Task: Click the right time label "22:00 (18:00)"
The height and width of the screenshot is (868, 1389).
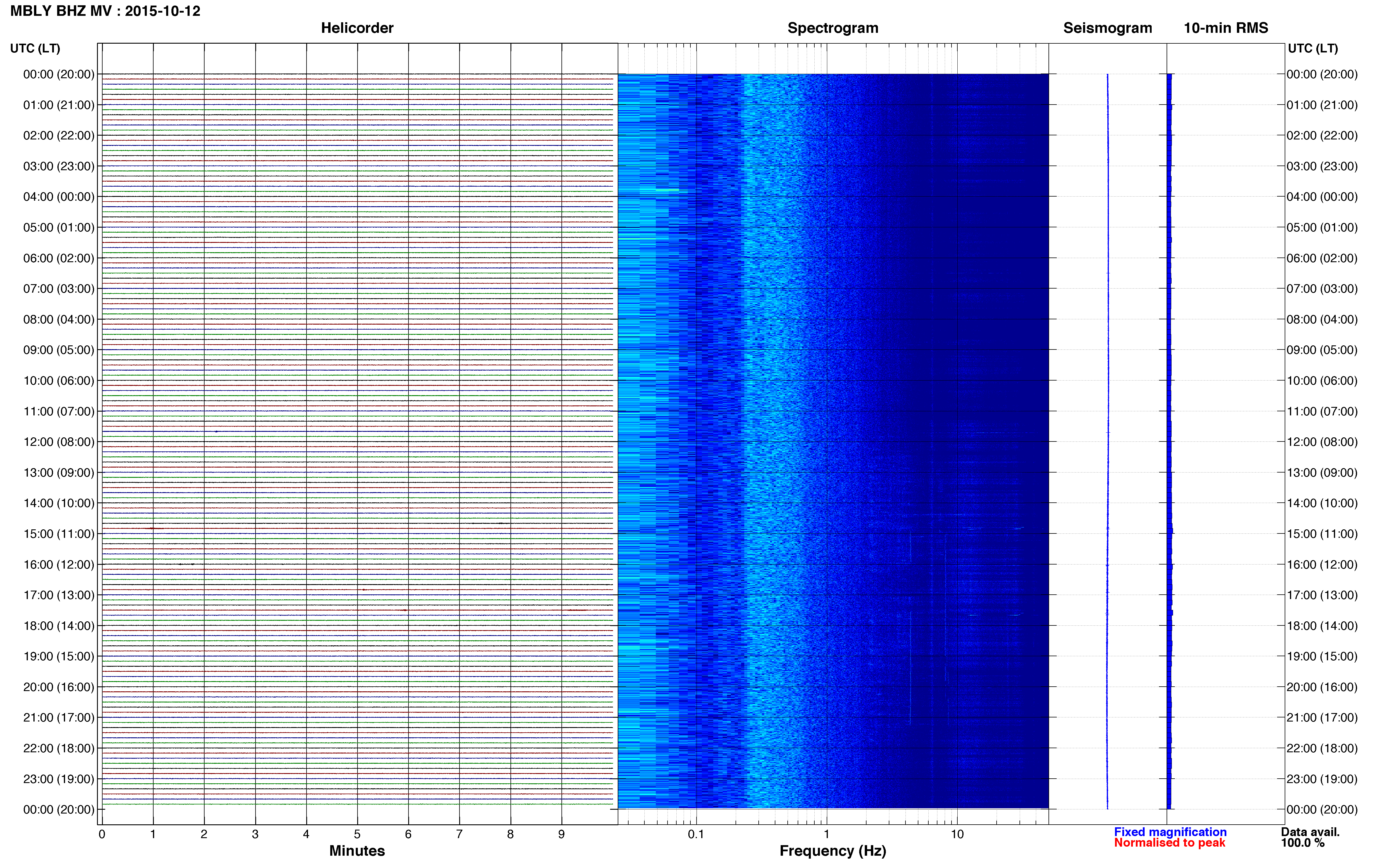Action: pos(1322,748)
